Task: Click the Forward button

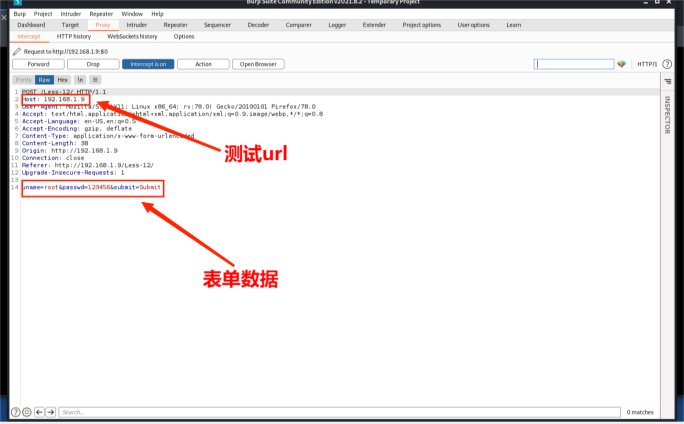Action: pos(38,64)
